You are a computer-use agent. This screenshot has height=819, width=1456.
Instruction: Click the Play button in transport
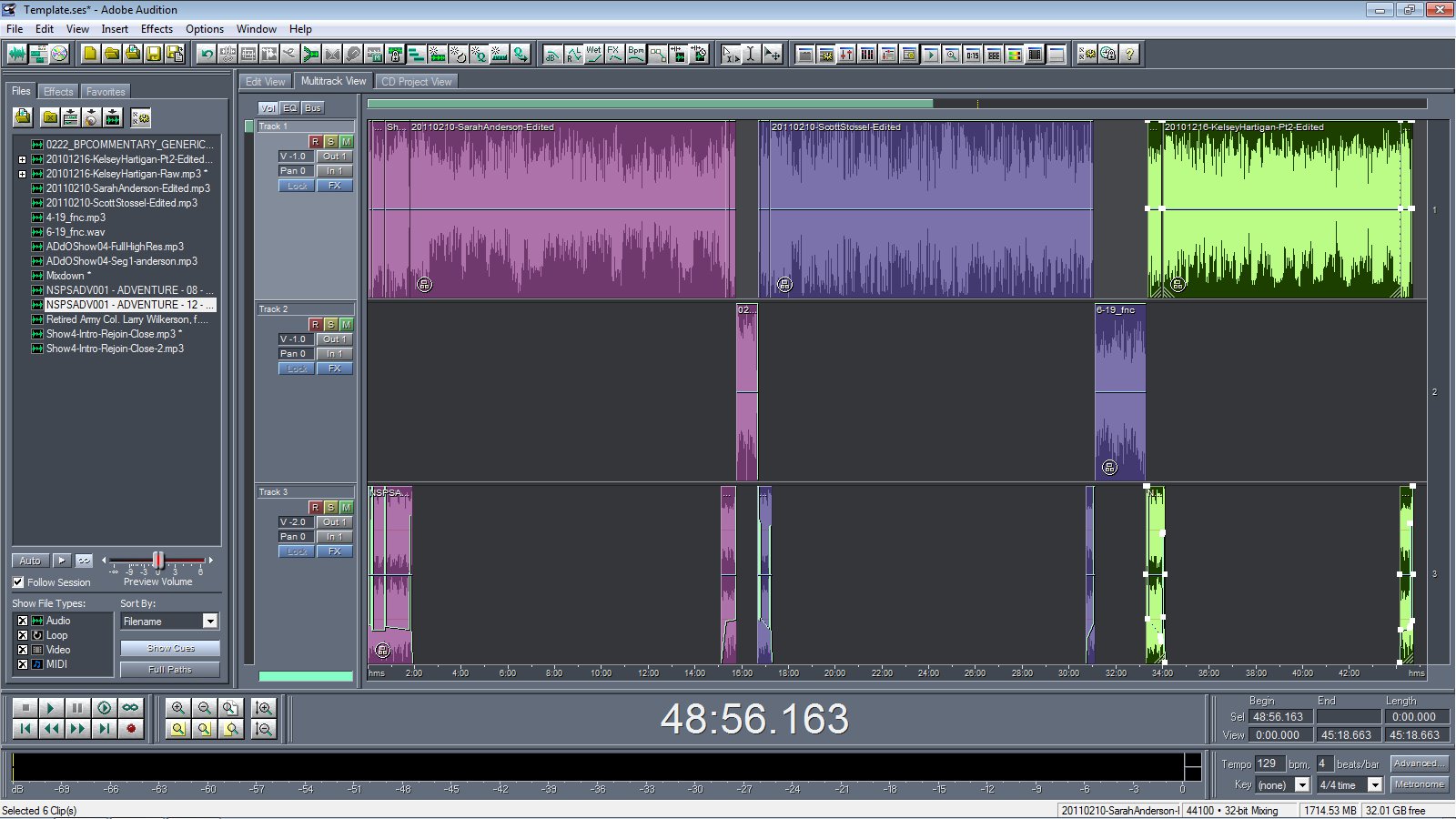tap(51, 707)
